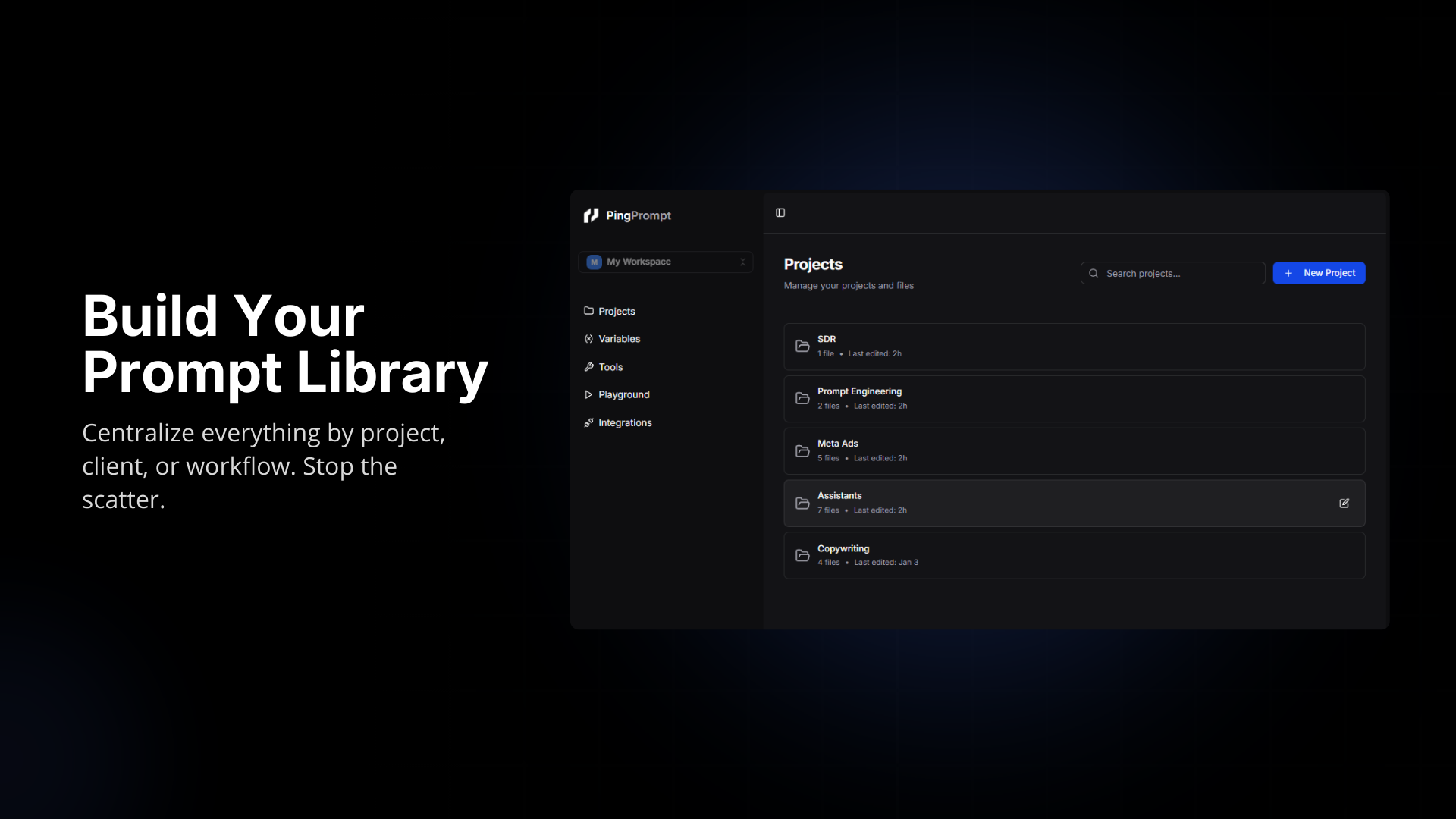Open the My Workspace switcher chevrons
Screen dimensions: 1456x819
coord(743,262)
